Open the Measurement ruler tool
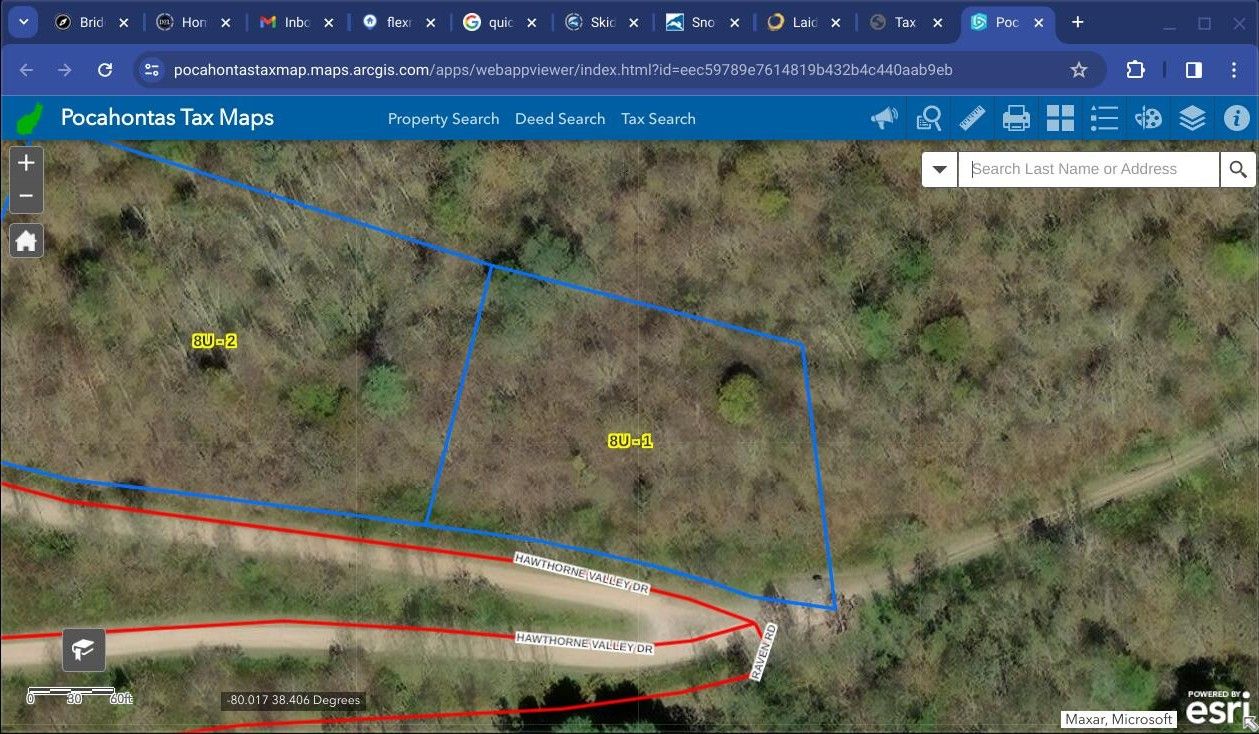 click(972, 118)
